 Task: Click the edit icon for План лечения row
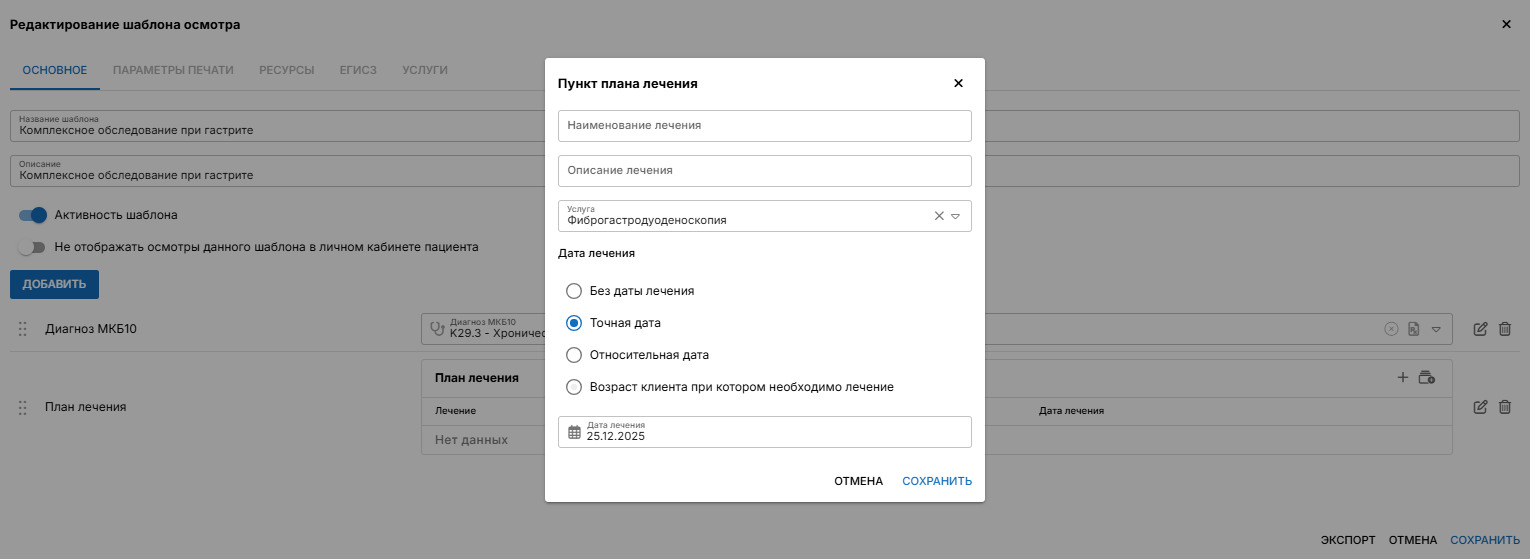(x=1480, y=407)
